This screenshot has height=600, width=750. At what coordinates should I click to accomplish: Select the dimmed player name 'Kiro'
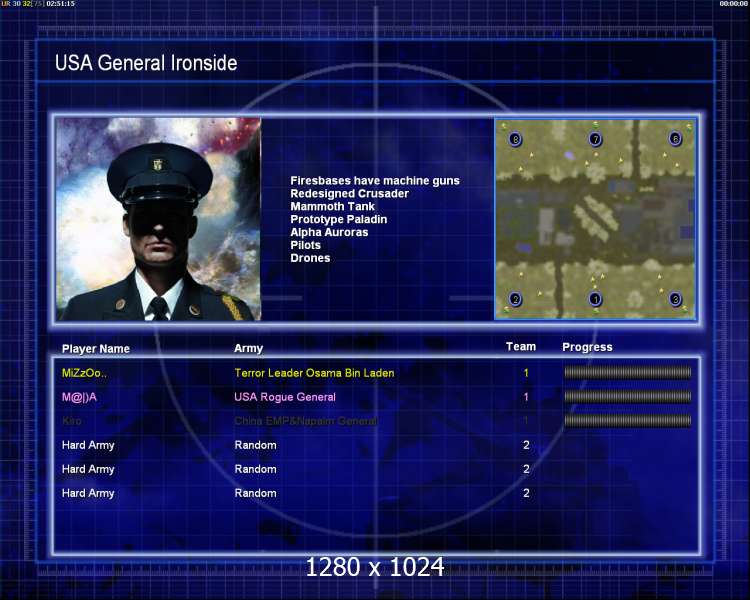click(x=71, y=421)
